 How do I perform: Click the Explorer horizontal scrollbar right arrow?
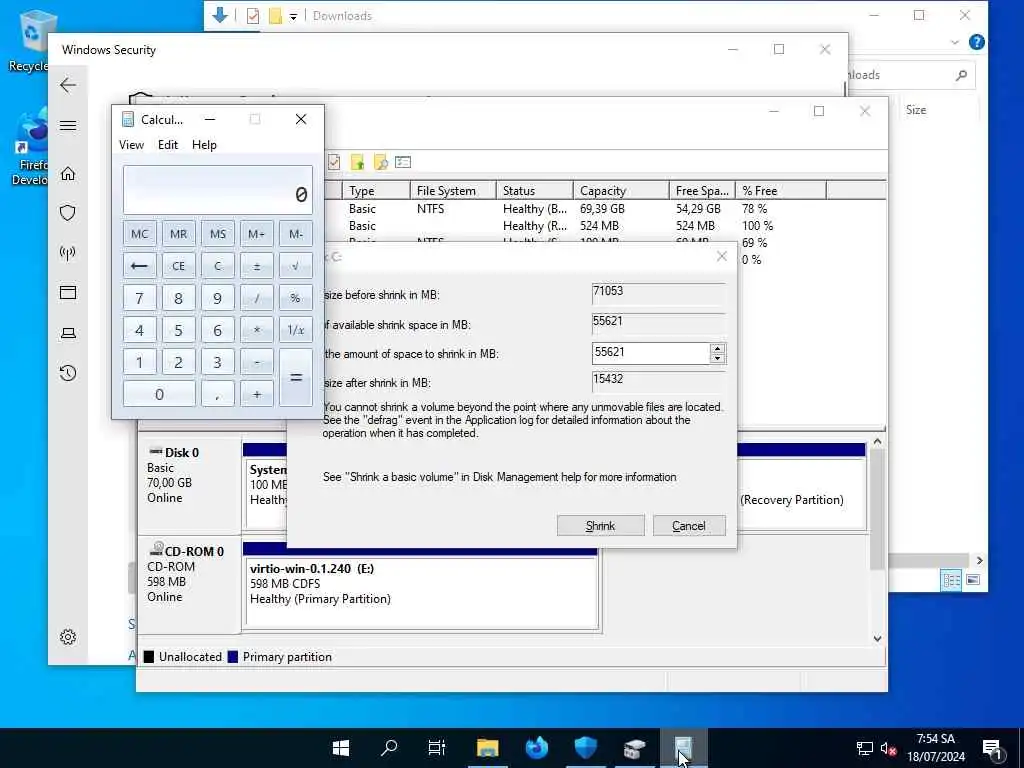click(979, 560)
